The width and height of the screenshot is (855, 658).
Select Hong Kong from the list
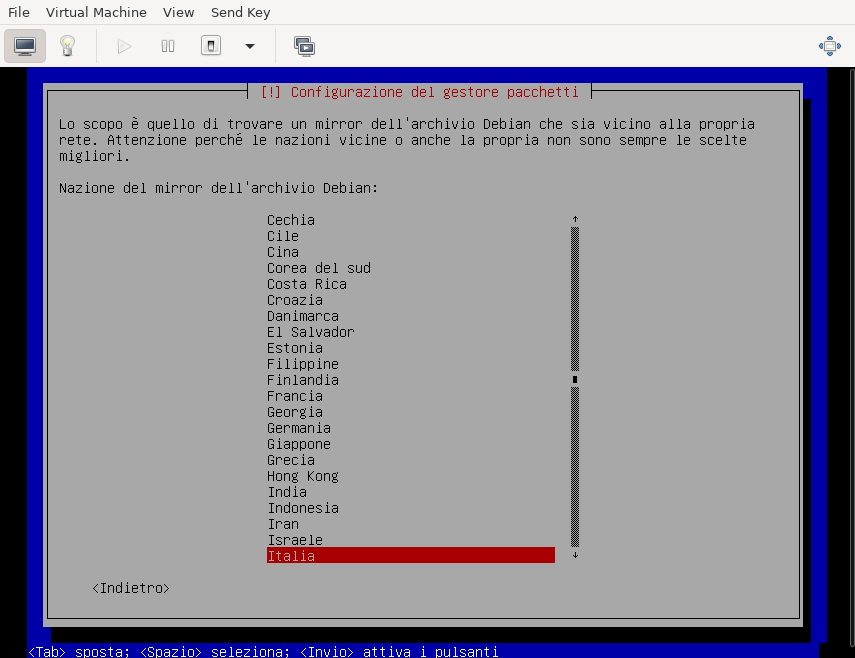411,476
